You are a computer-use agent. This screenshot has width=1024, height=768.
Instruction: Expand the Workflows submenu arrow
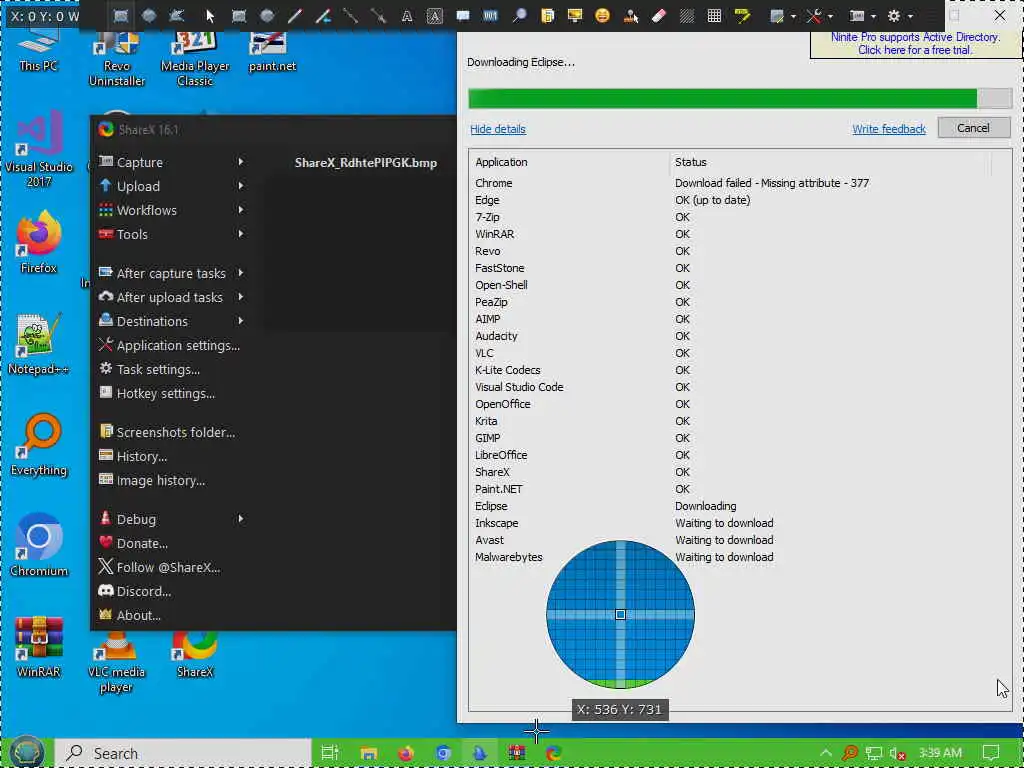click(x=241, y=210)
